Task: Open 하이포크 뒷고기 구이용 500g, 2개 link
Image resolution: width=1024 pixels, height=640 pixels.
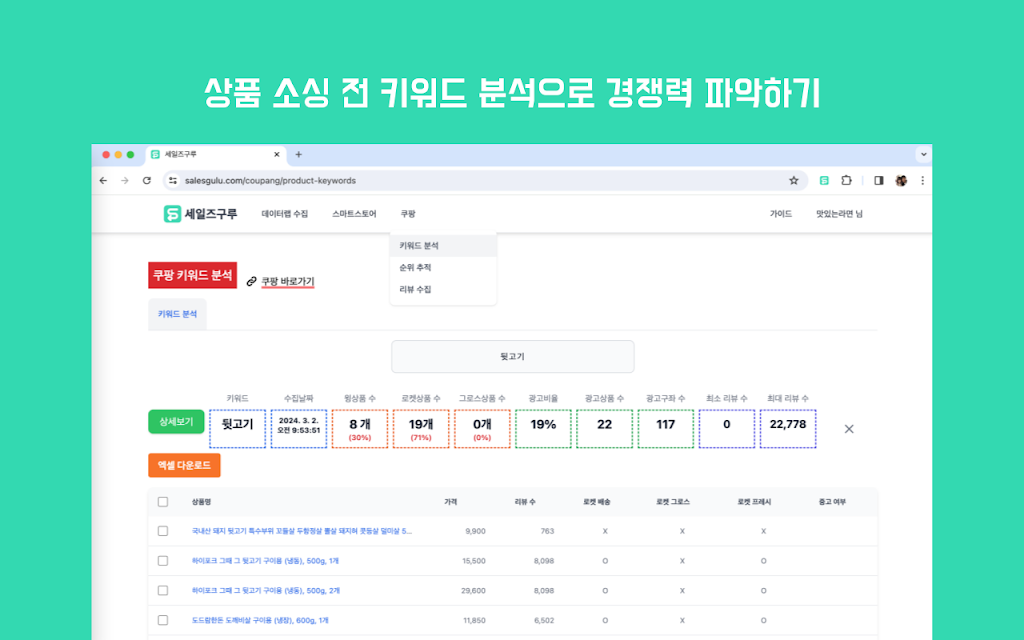Action: [x=266, y=590]
